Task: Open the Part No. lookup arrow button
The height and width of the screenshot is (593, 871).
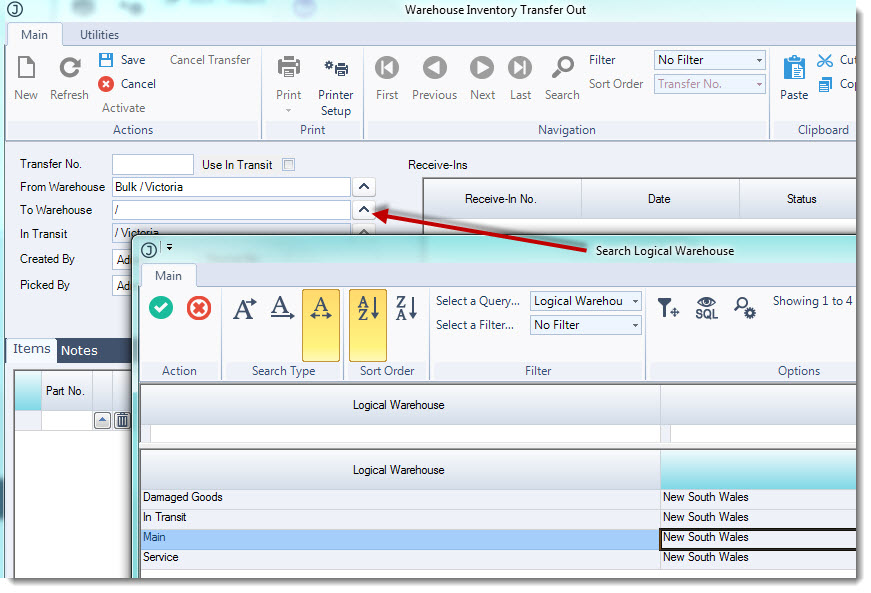Action: tap(102, 420)
